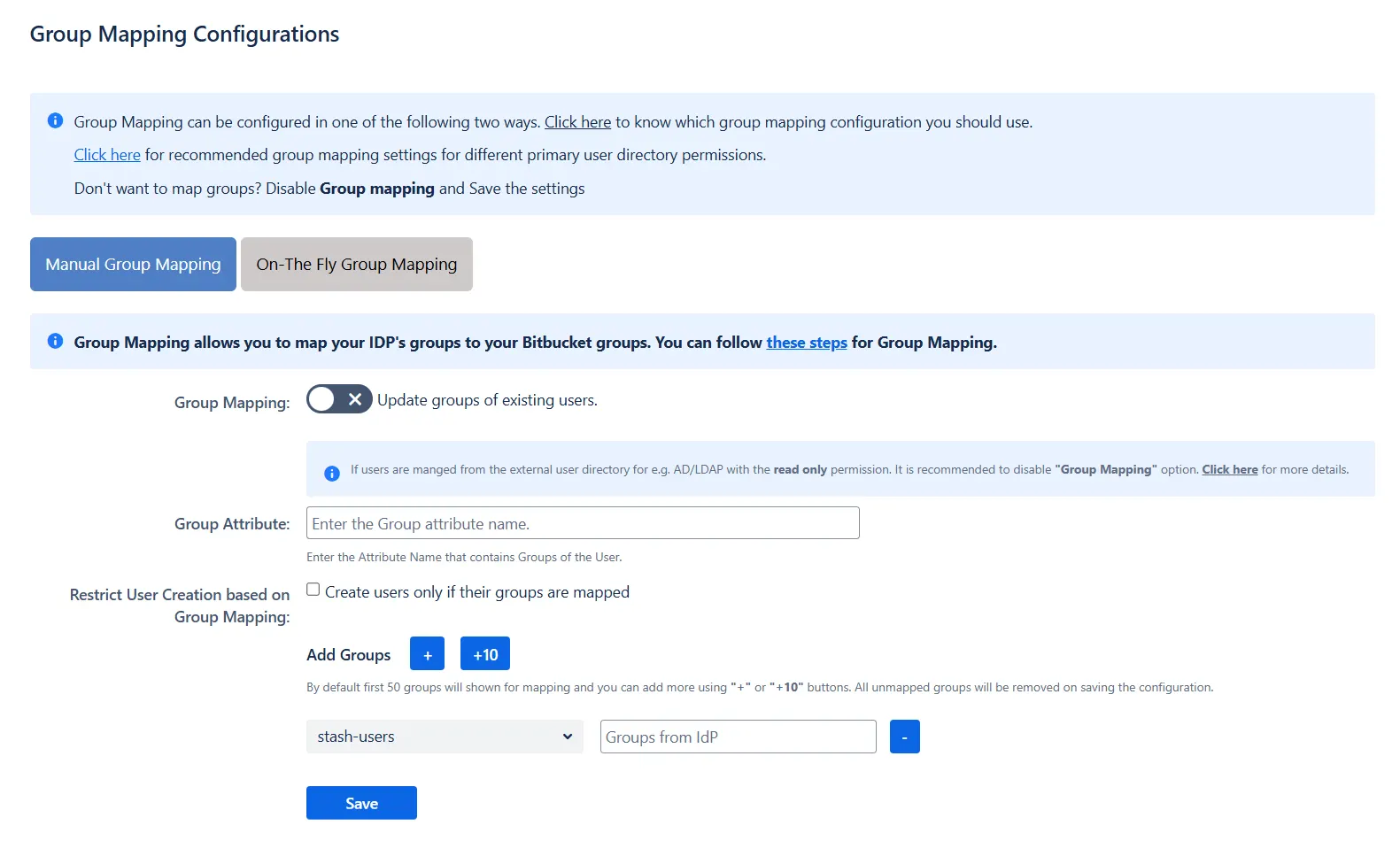Check Create users only if groups mapped

pyautogui.click(x=313, y=590)
